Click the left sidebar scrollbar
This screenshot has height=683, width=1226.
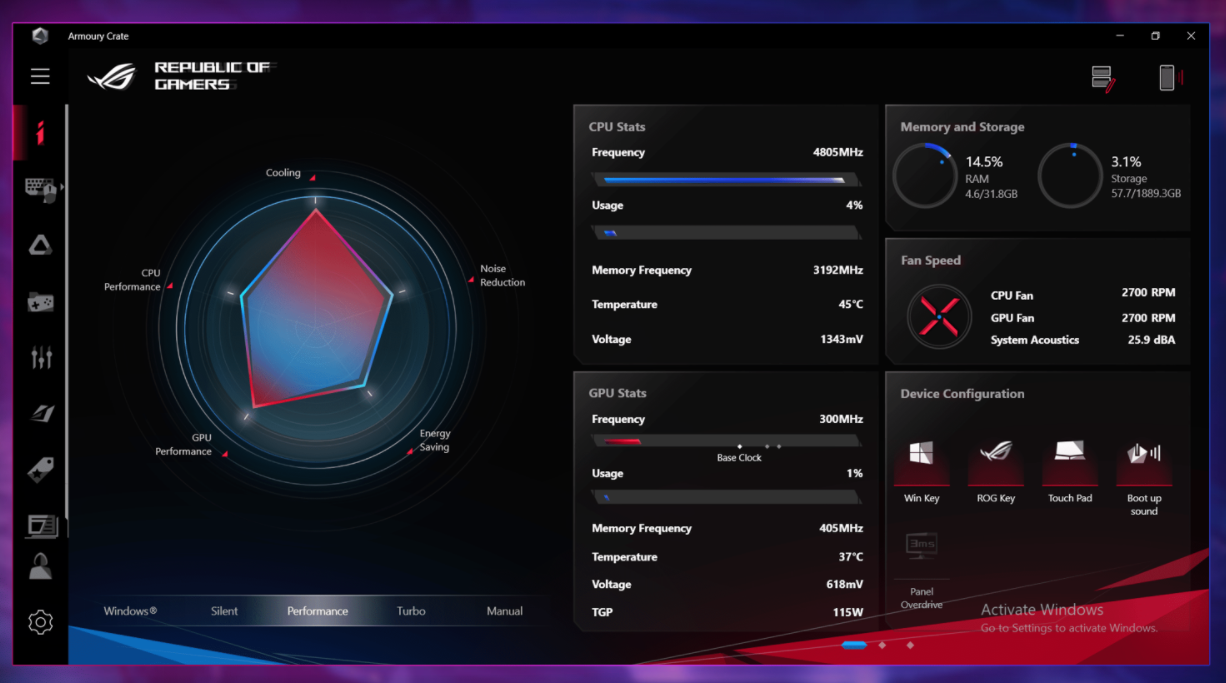(67, 312)
